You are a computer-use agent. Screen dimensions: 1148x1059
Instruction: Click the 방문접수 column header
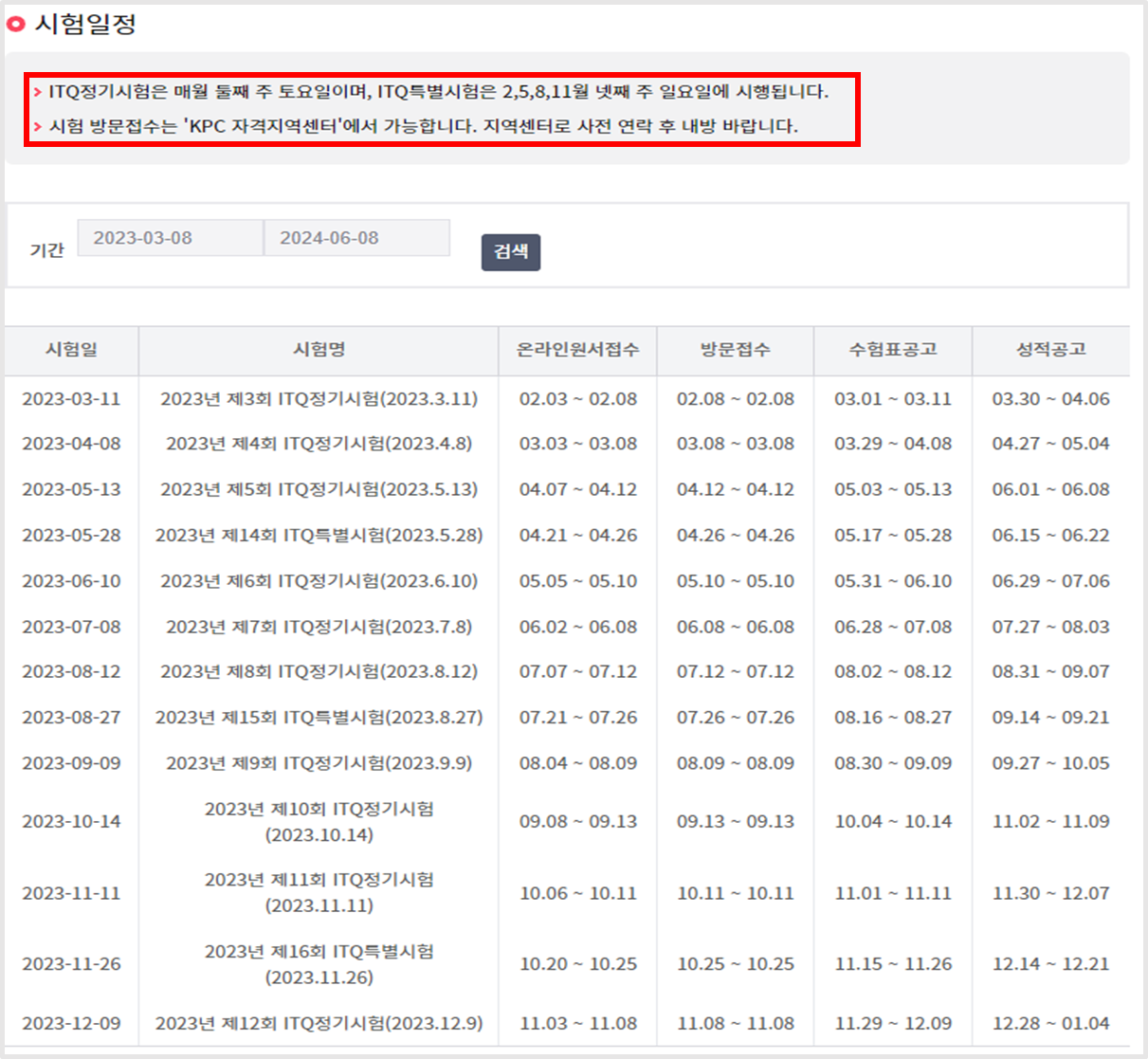pyautogui.click(x=738, y=351)
